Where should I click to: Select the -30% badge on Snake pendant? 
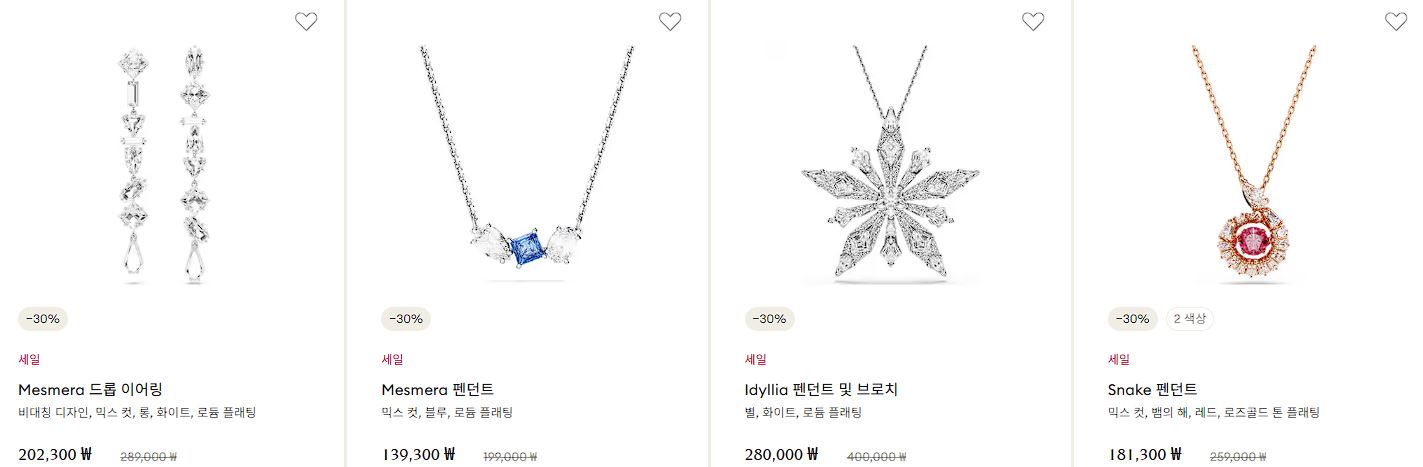click(x=1133, y=319)
